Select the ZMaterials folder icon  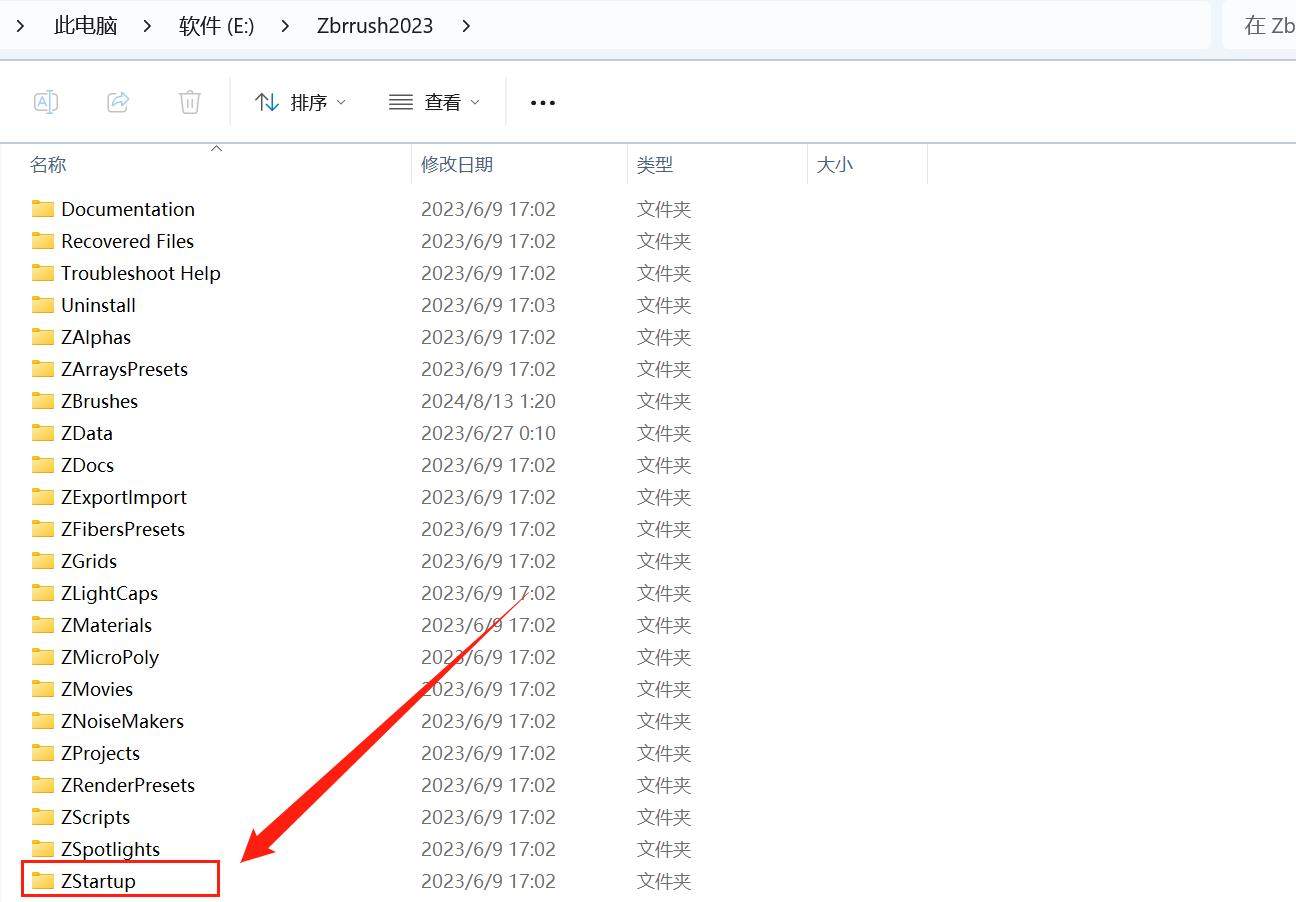click(43, 625)
